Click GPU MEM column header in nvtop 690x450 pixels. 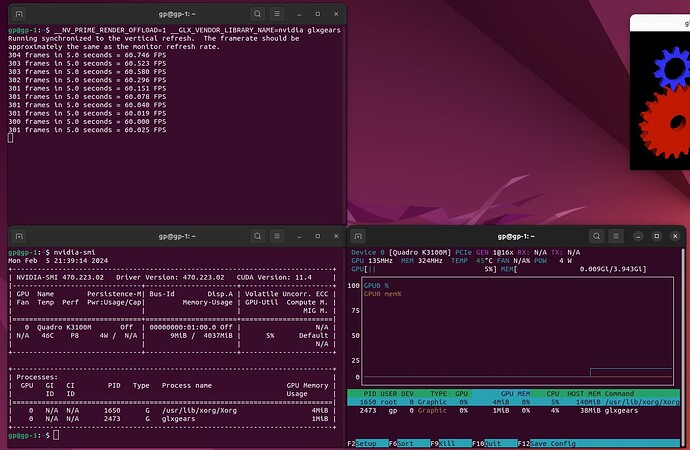point(515,394)
